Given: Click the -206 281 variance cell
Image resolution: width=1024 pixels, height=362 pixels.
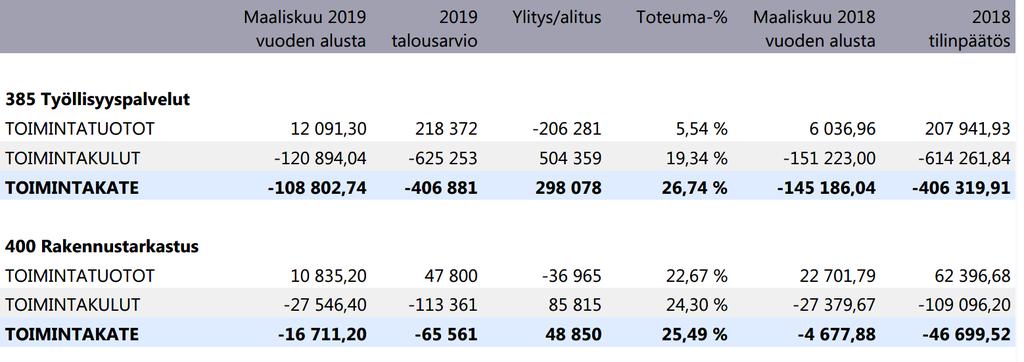Looking at the screenshot, I should click(x=566, y=129).
